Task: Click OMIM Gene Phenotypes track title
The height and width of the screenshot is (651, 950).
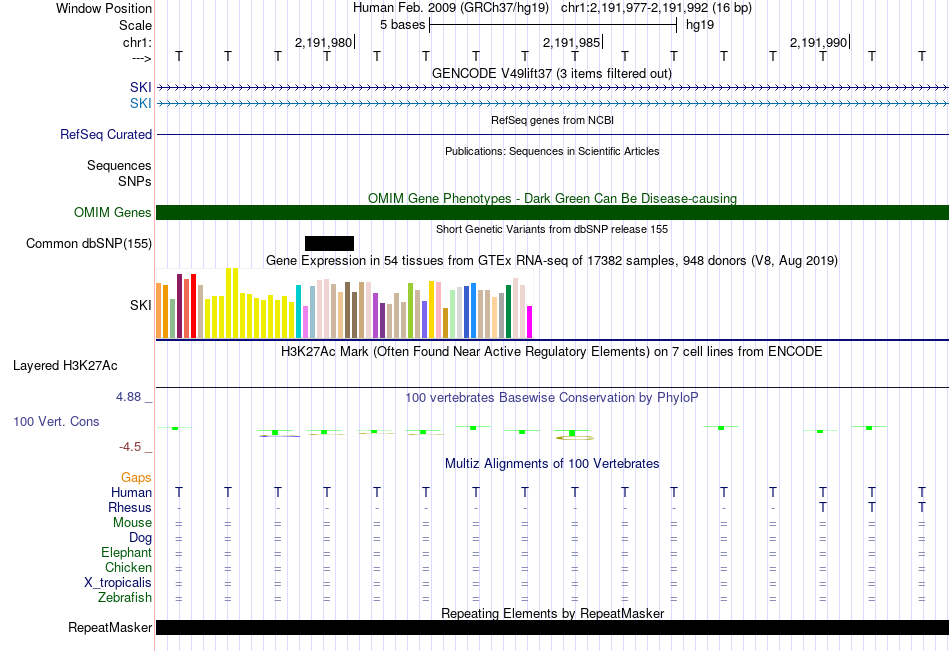Action: tap(552, 198)
